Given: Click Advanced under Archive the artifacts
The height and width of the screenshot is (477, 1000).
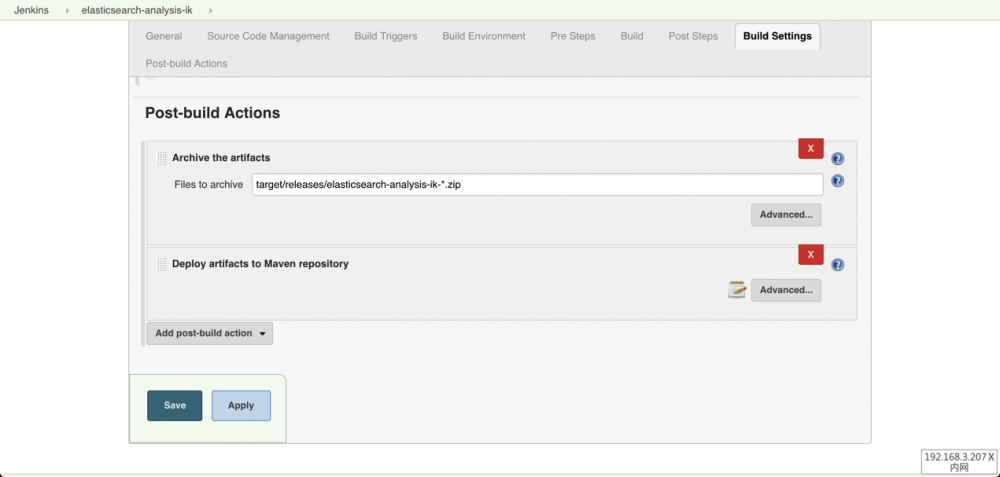Looking at the screenshot, I should 786,215.
